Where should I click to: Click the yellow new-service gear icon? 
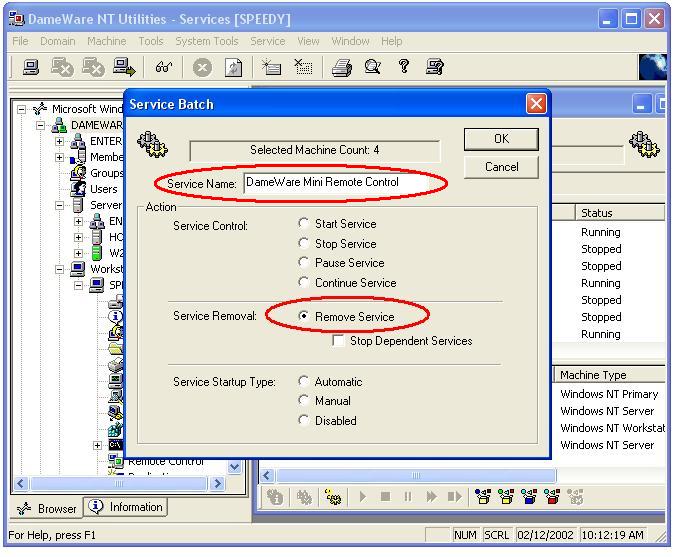[333, 497]
